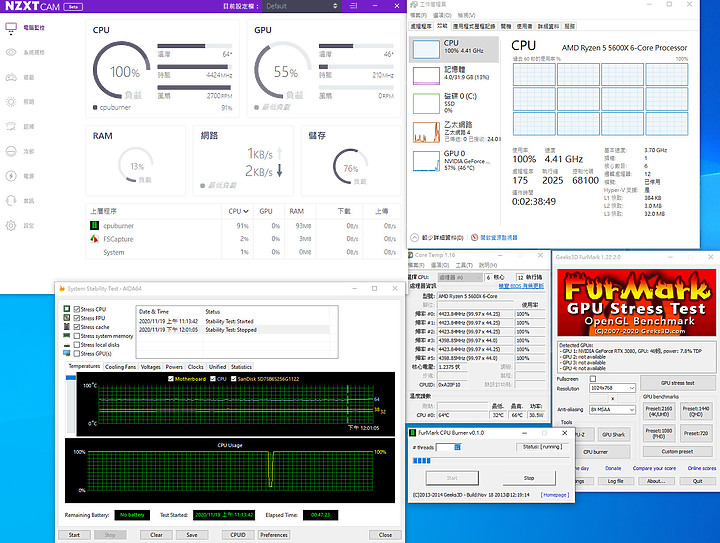This screenshot has height=543, width=720.
Task: Open the processor selector dropdown in Core Temp
Action: click(460, 277)
